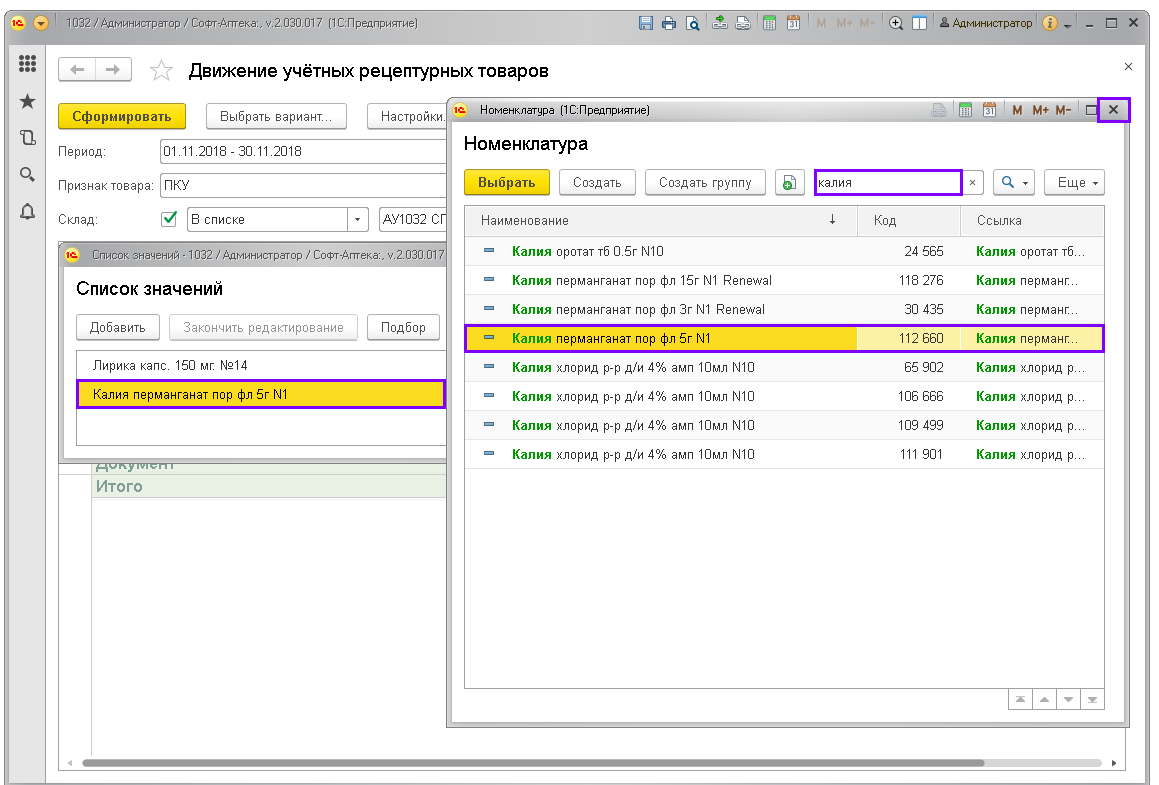Add report to favorites with star outline
The width and height of the screenshot is (1159, 785).
tap(160, 71)
